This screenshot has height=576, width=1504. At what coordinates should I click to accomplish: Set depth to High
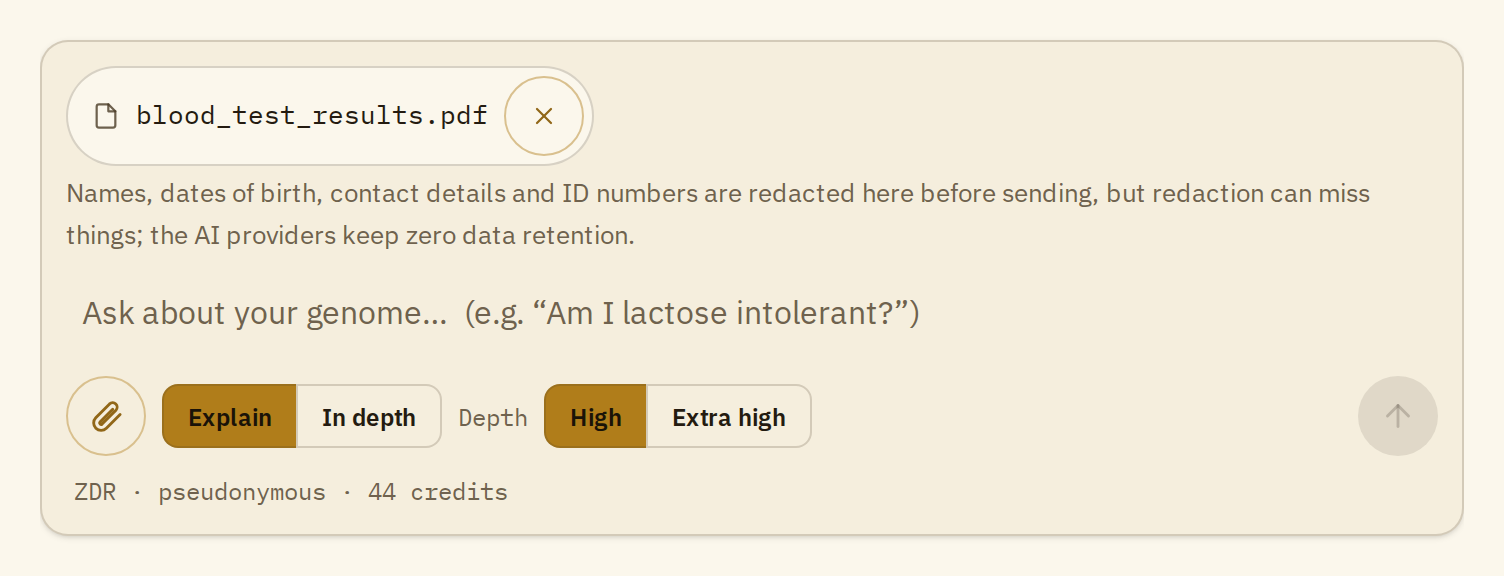596,416
